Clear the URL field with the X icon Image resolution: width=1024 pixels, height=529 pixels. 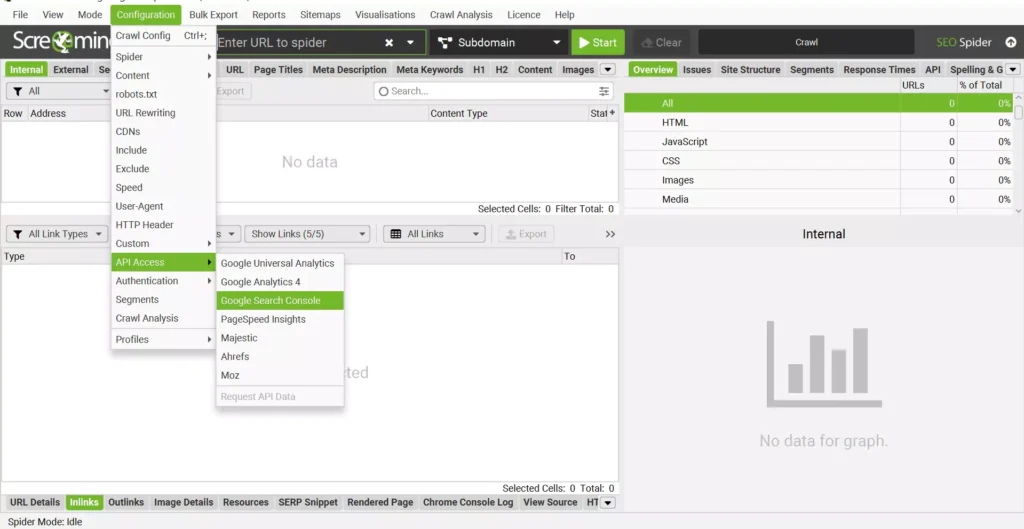389,42
